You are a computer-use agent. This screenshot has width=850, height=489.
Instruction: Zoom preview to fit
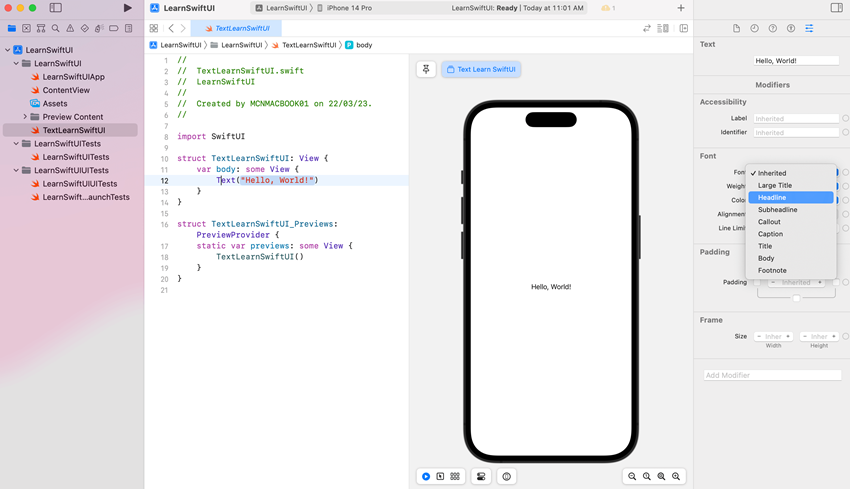pyautogui.click(x=661, y=477)
